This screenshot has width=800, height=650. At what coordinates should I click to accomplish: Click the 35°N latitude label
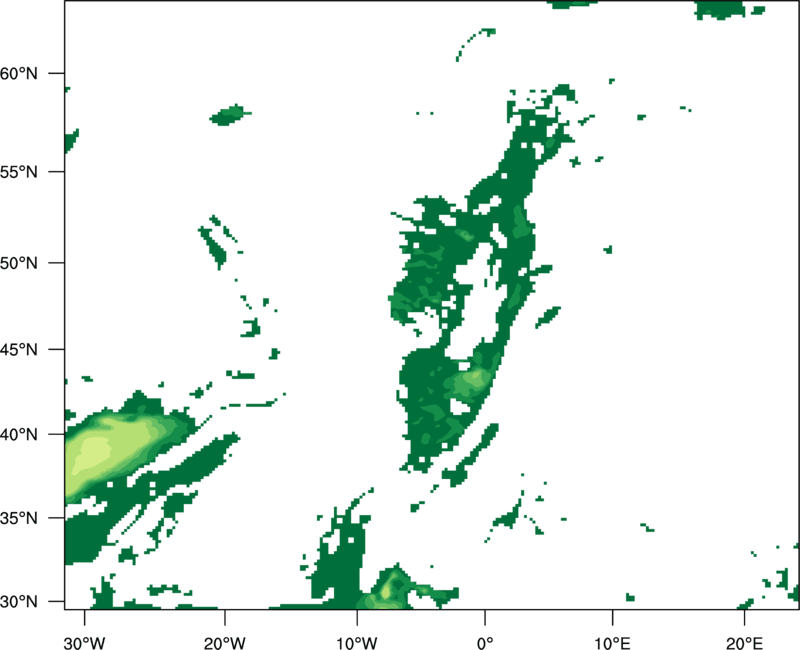pyautogui.click(x=19, y=518)
